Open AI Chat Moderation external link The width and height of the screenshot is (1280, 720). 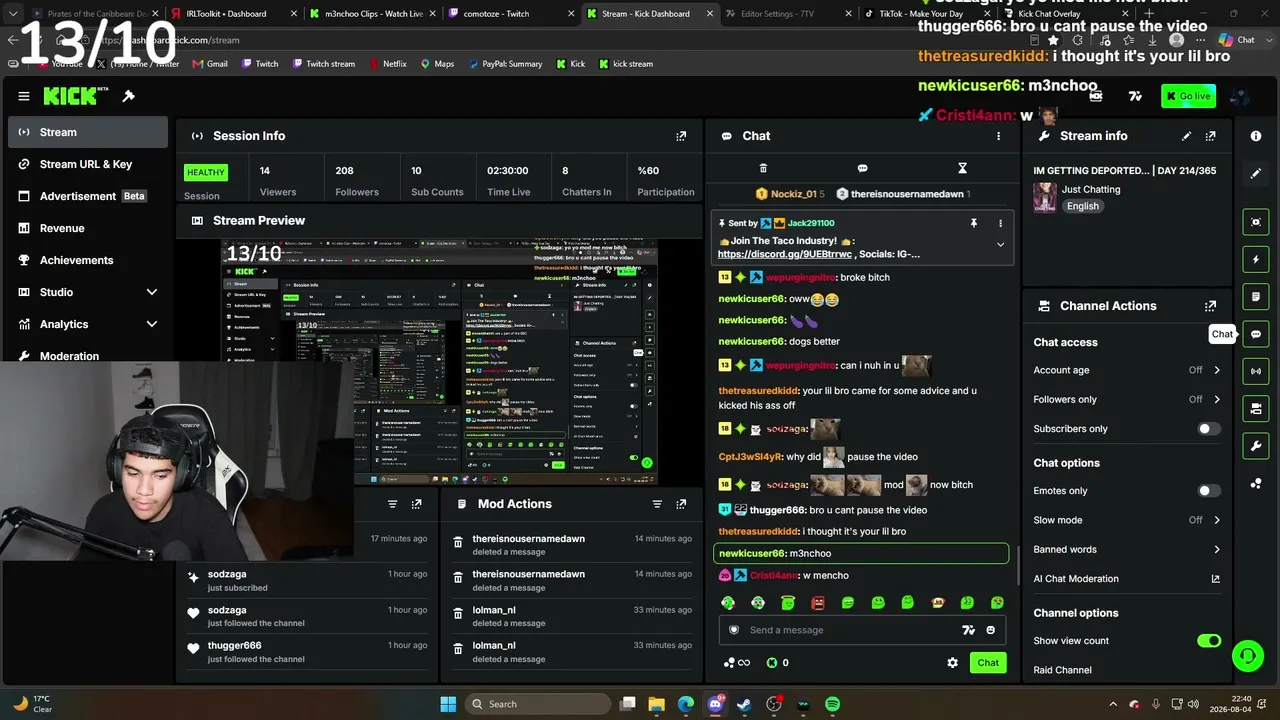(1216, 579)
